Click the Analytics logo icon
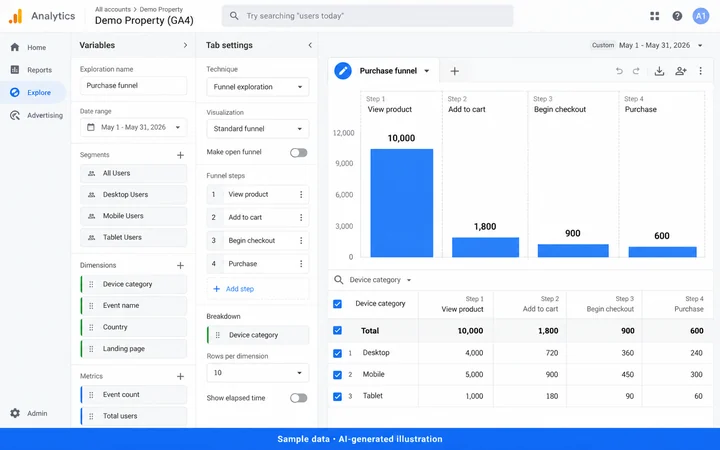Image resolution: width=720 pixels, height=450 pixels. pyautogui.click(x=15, y=17)
